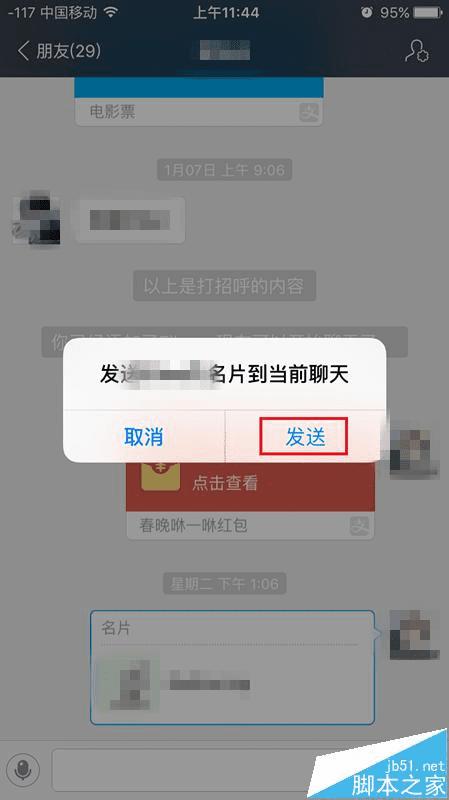Open the 名片 contact card message

point(232,667)
